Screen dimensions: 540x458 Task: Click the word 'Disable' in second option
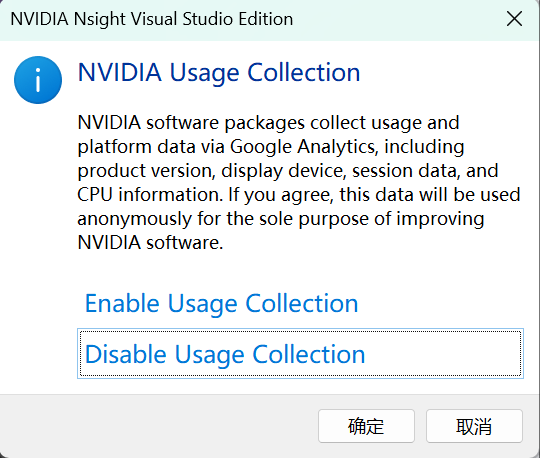(125, 354)
